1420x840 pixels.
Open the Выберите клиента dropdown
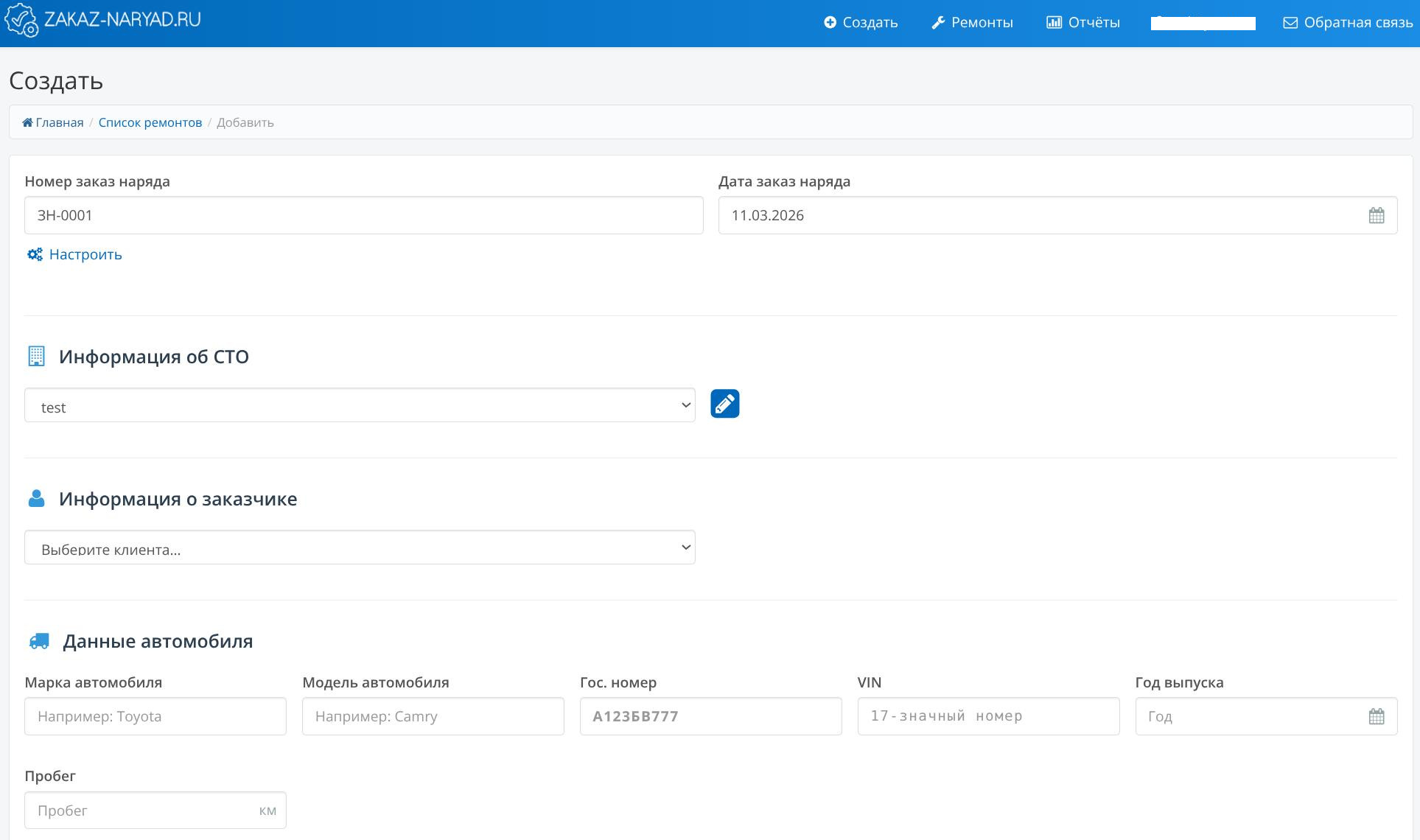[360, 547]
